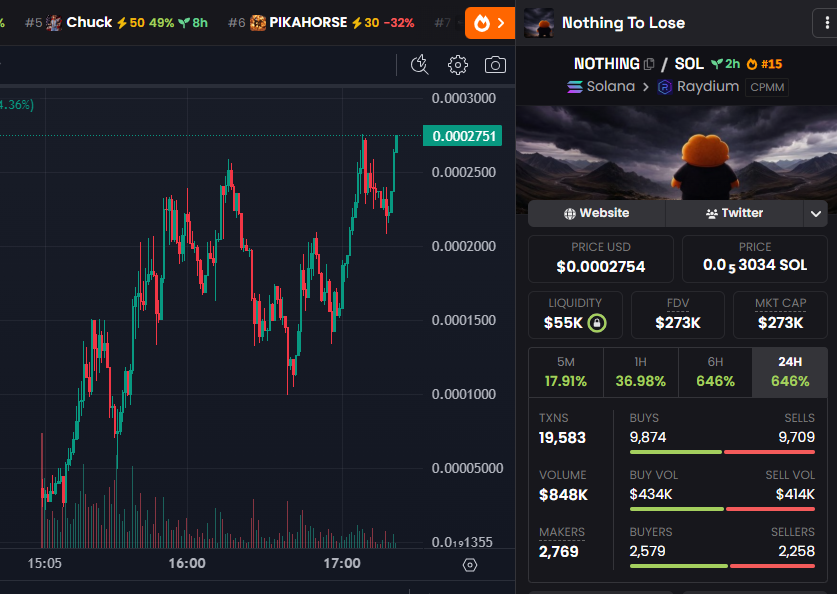Select the 1H timeframe tab

[641, 372]
